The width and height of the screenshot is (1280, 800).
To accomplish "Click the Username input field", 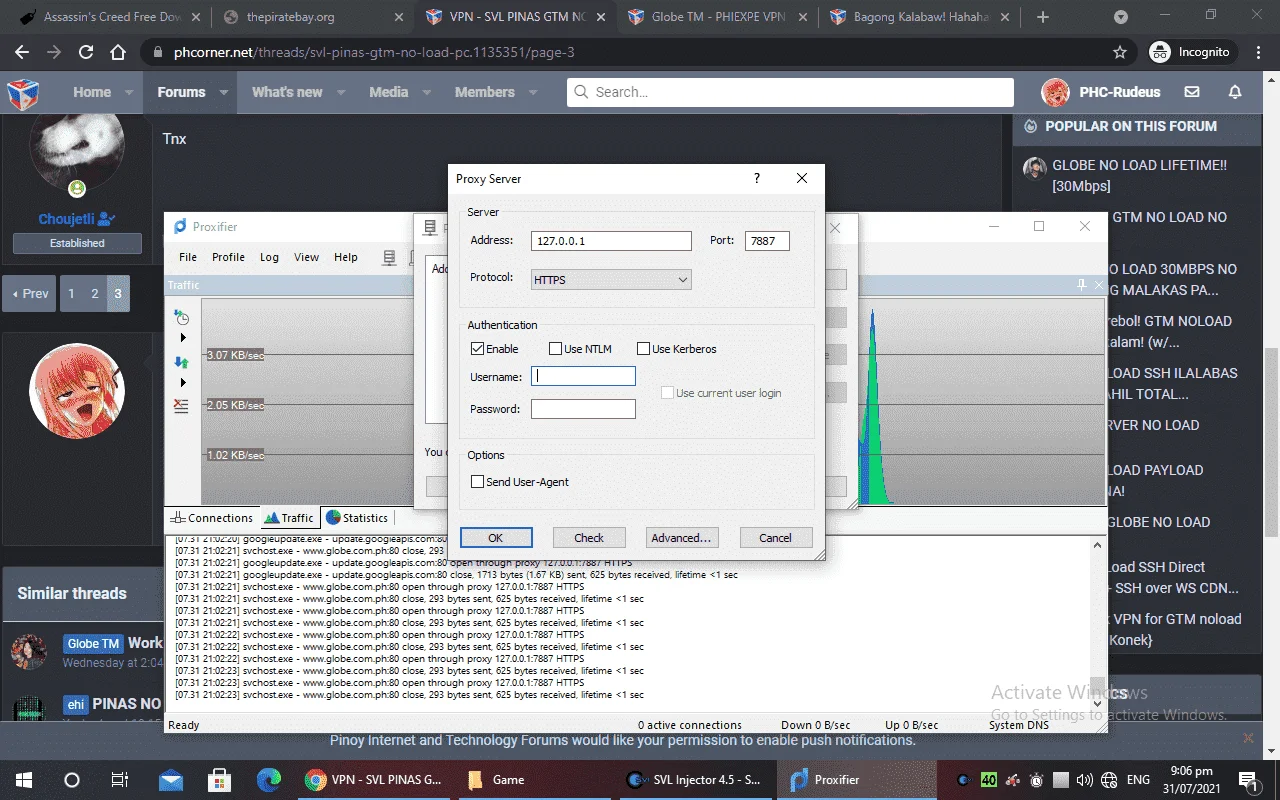I will (x=583, y=376).
